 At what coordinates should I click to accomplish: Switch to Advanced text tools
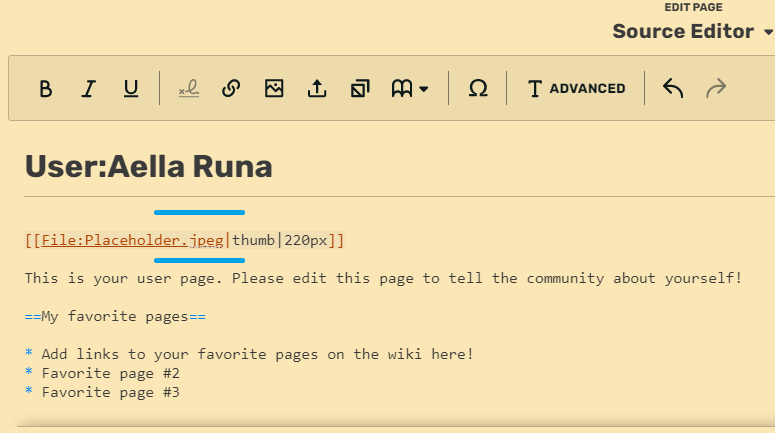[x=576, y=89]
